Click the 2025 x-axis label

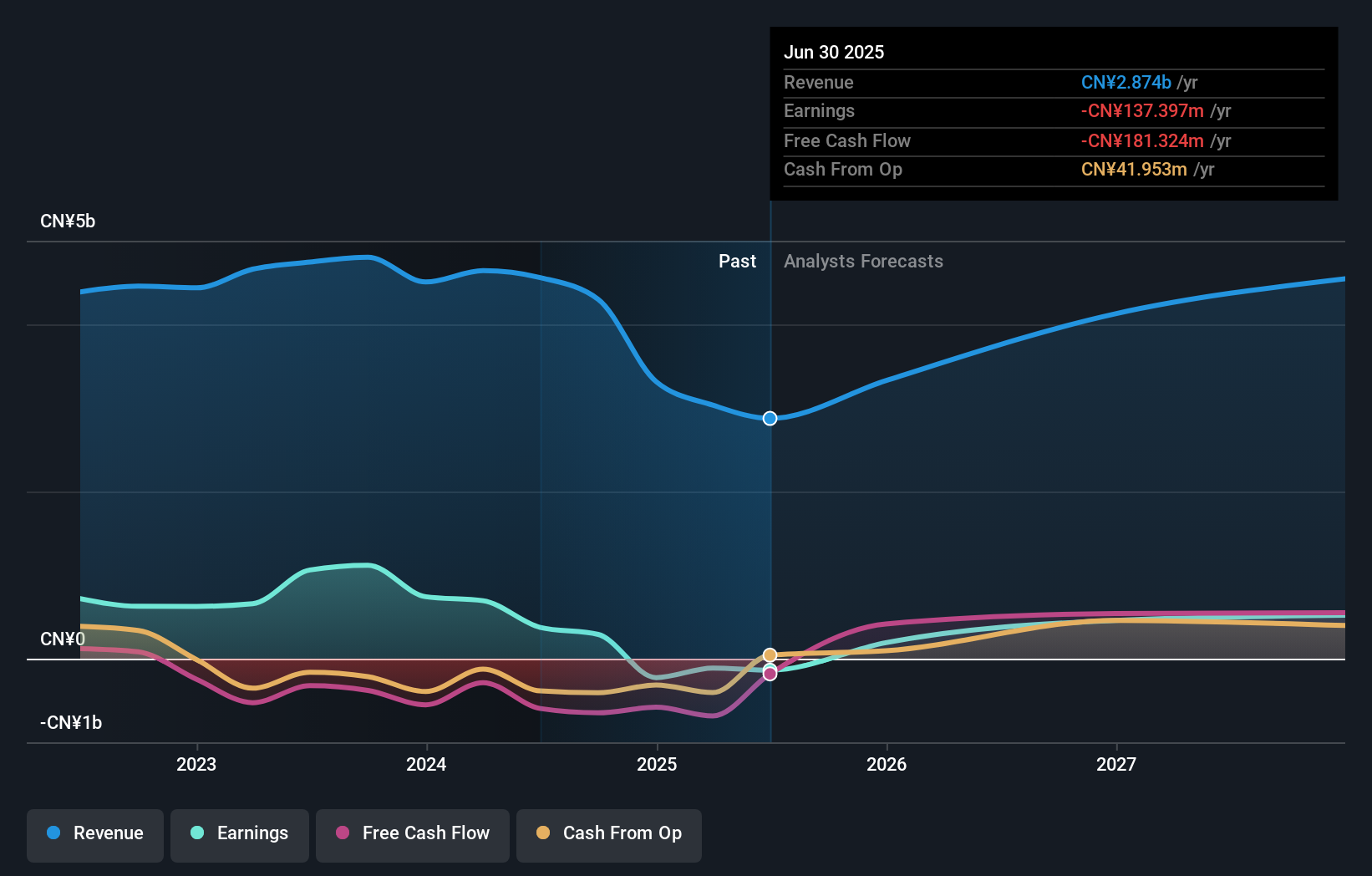pyautogui.click(x=657, y=764)
